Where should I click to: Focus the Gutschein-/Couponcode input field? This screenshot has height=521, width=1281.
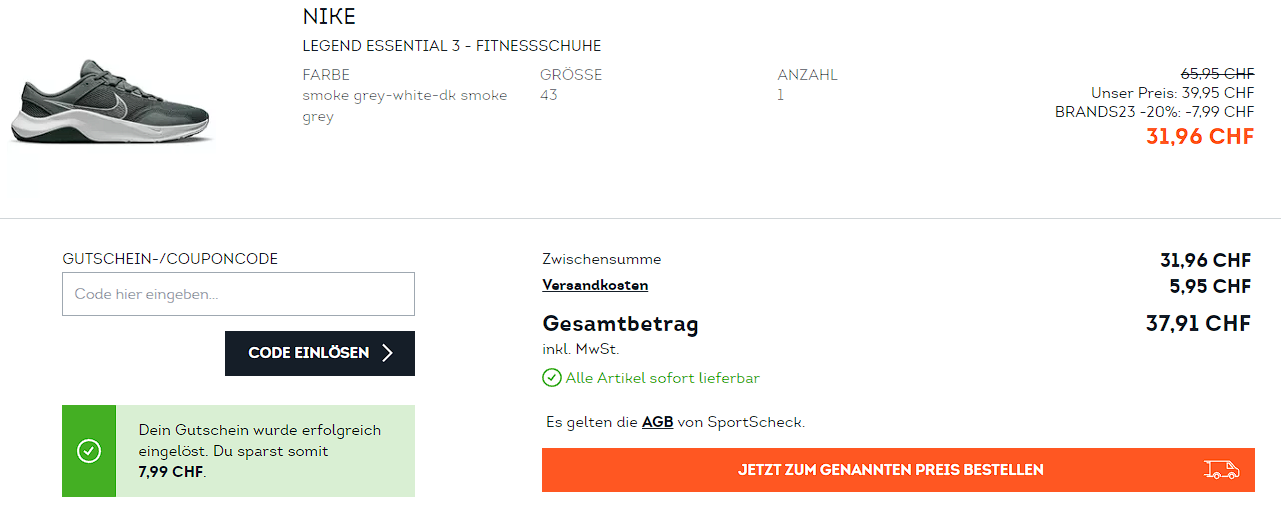coord(238,294)
